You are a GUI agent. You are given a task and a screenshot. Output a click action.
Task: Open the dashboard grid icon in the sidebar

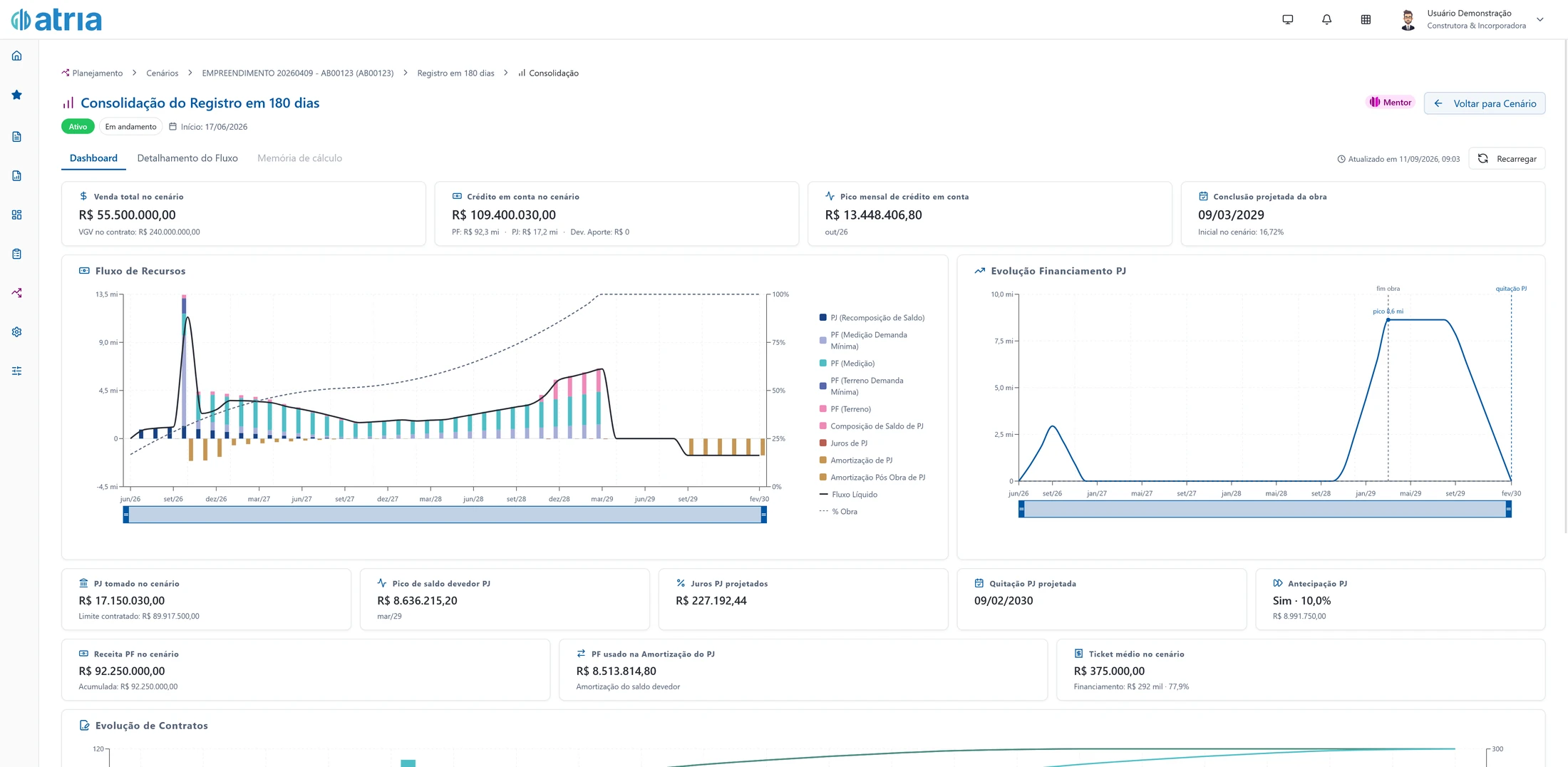pos(16,215)
